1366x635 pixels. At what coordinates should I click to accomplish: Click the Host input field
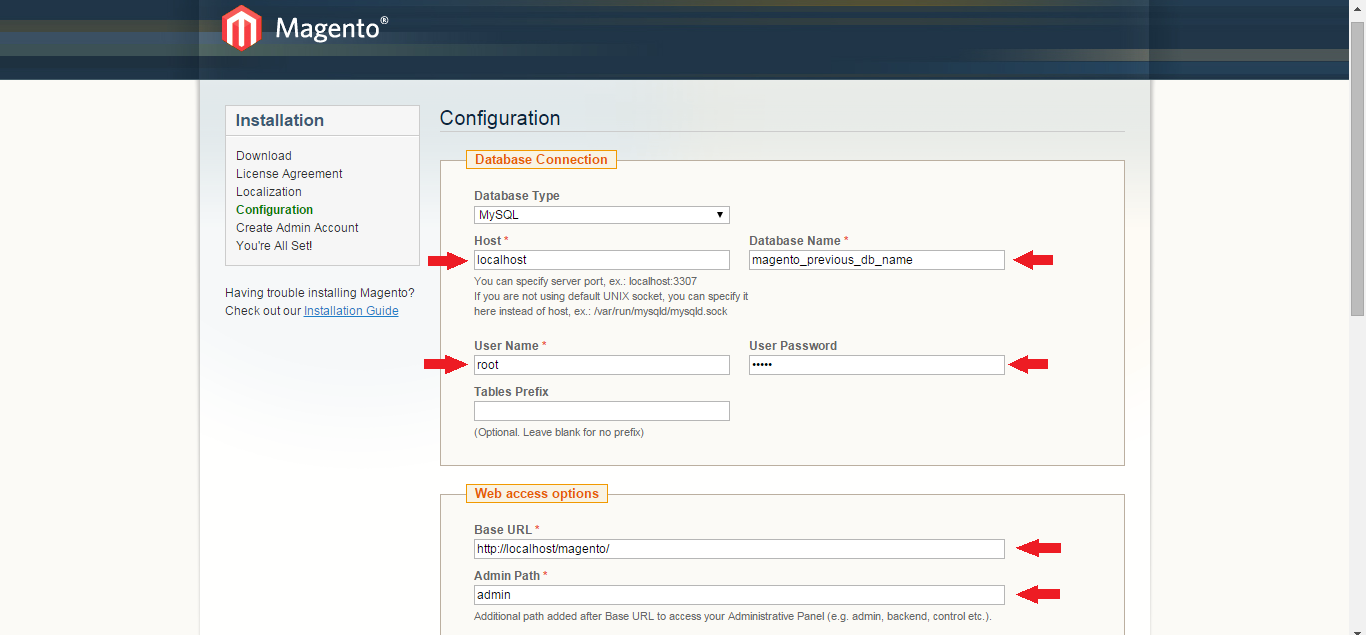click(x=602, y=260)
